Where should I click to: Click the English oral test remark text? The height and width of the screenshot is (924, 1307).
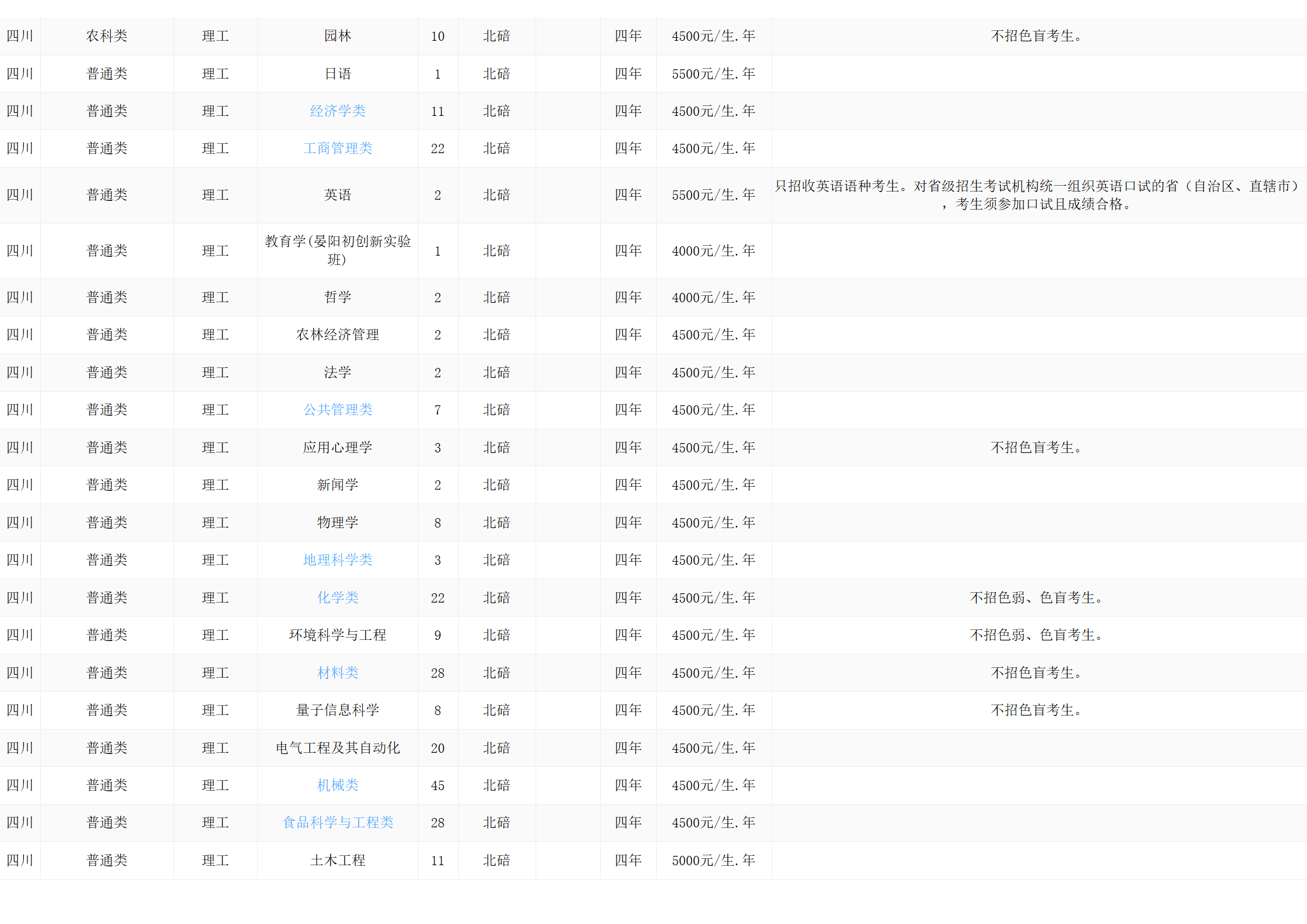tap(1036, 195)
